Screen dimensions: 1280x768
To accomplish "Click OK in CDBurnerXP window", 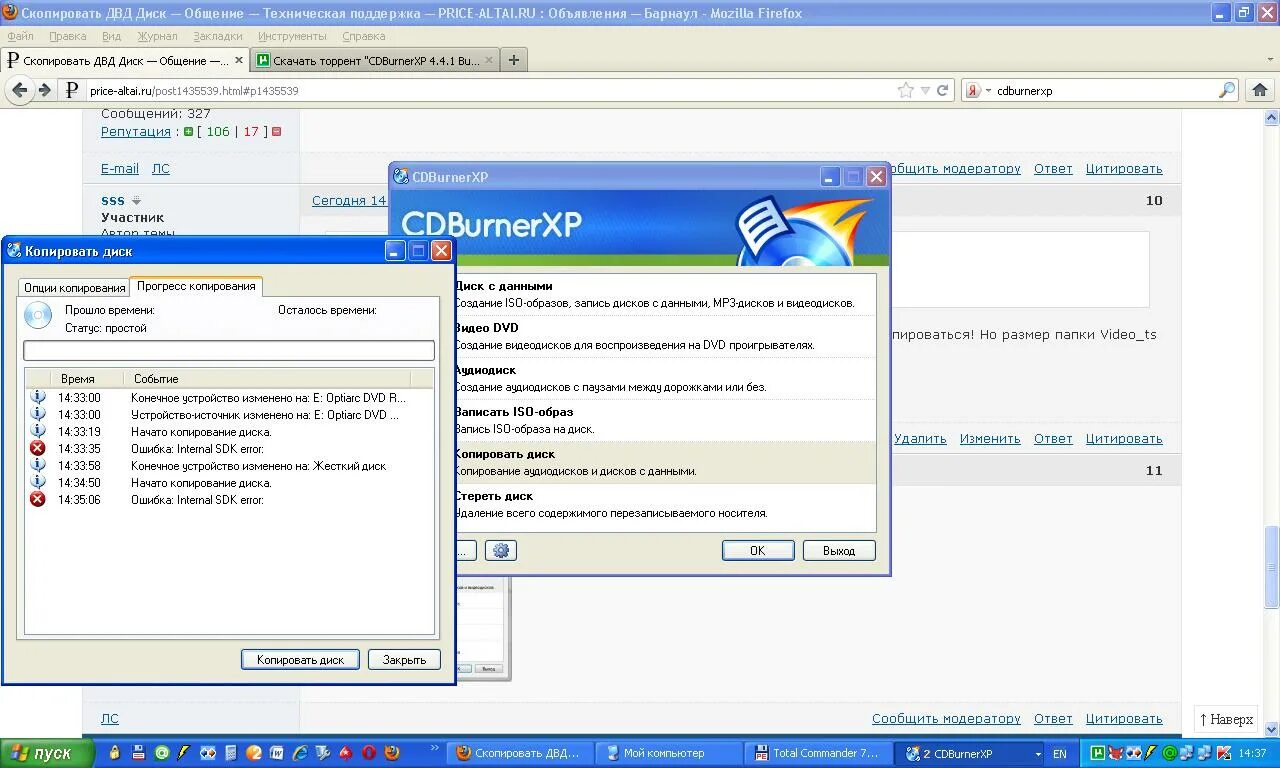I will [x=758, y=550].
